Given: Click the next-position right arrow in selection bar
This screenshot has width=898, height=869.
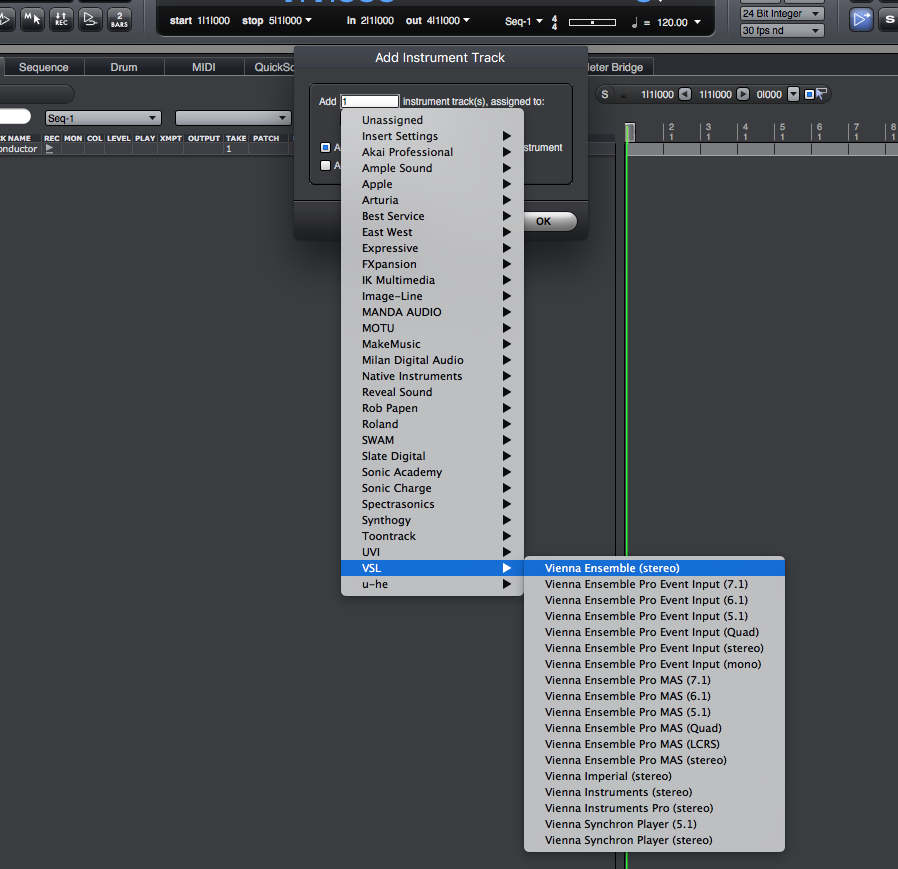Looking at the screenshot, I should click(743, 95).
